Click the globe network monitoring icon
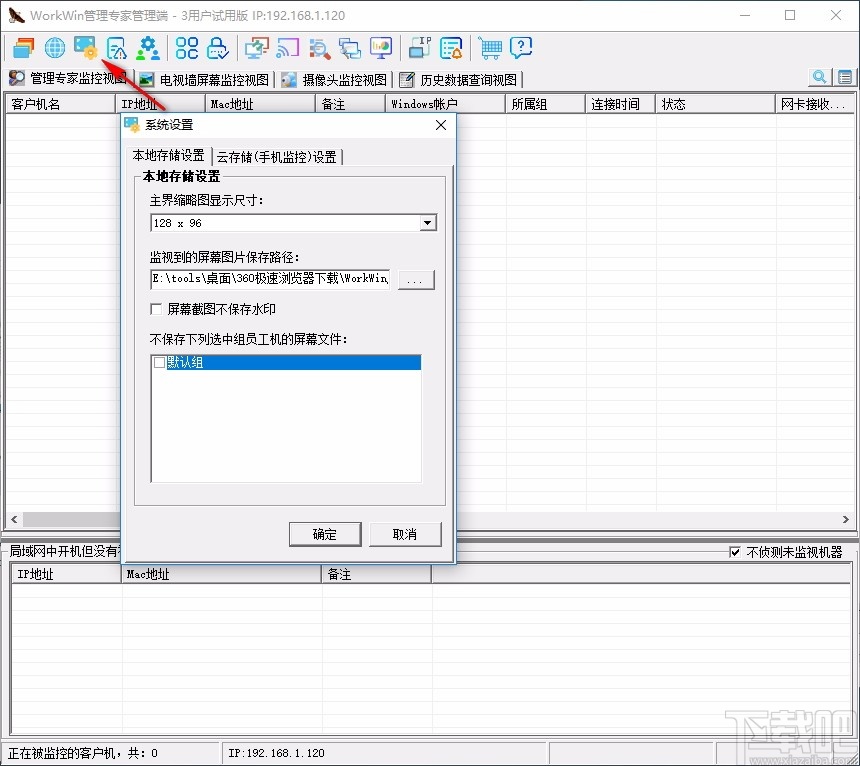This screenshot has height=766, width=860. coord(54,47)
